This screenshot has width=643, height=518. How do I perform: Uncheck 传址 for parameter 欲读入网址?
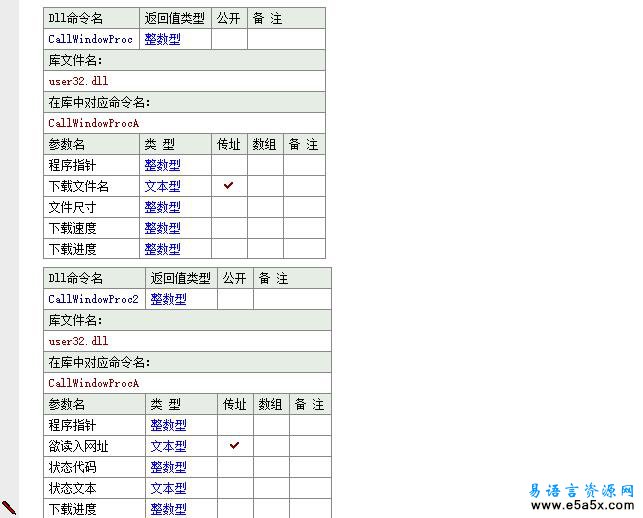[235, 445]
